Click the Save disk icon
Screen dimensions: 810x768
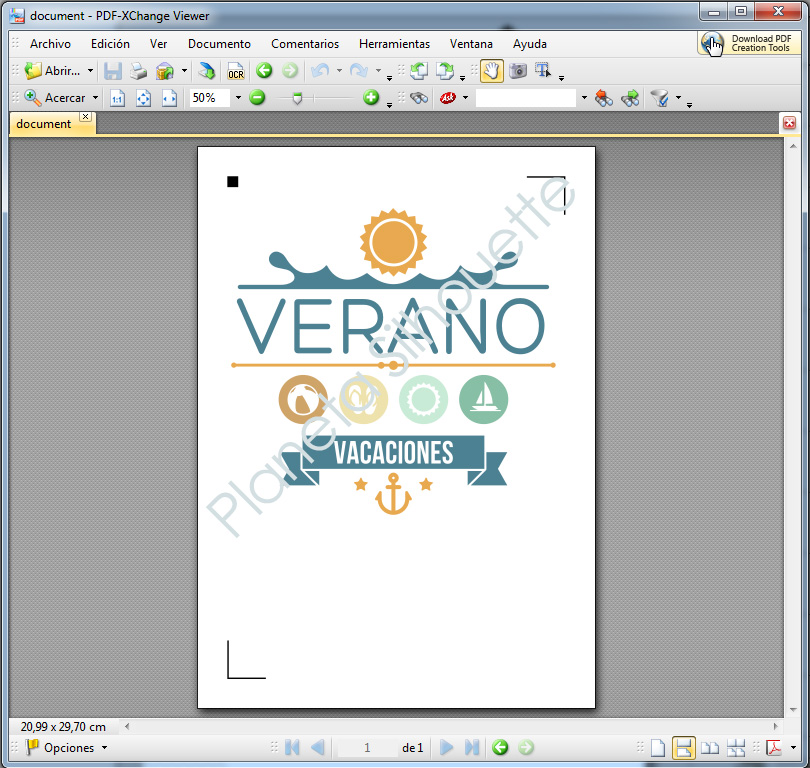(113, 71)
